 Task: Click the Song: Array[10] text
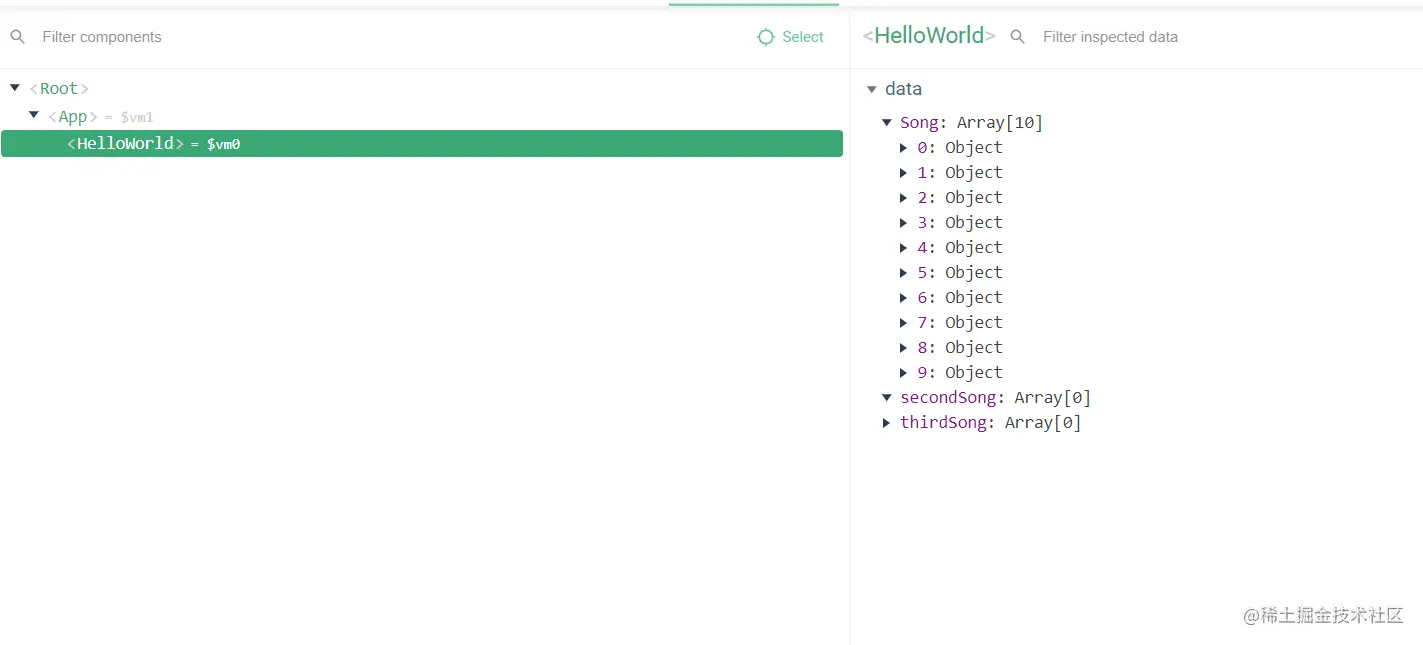coord(971,123)
